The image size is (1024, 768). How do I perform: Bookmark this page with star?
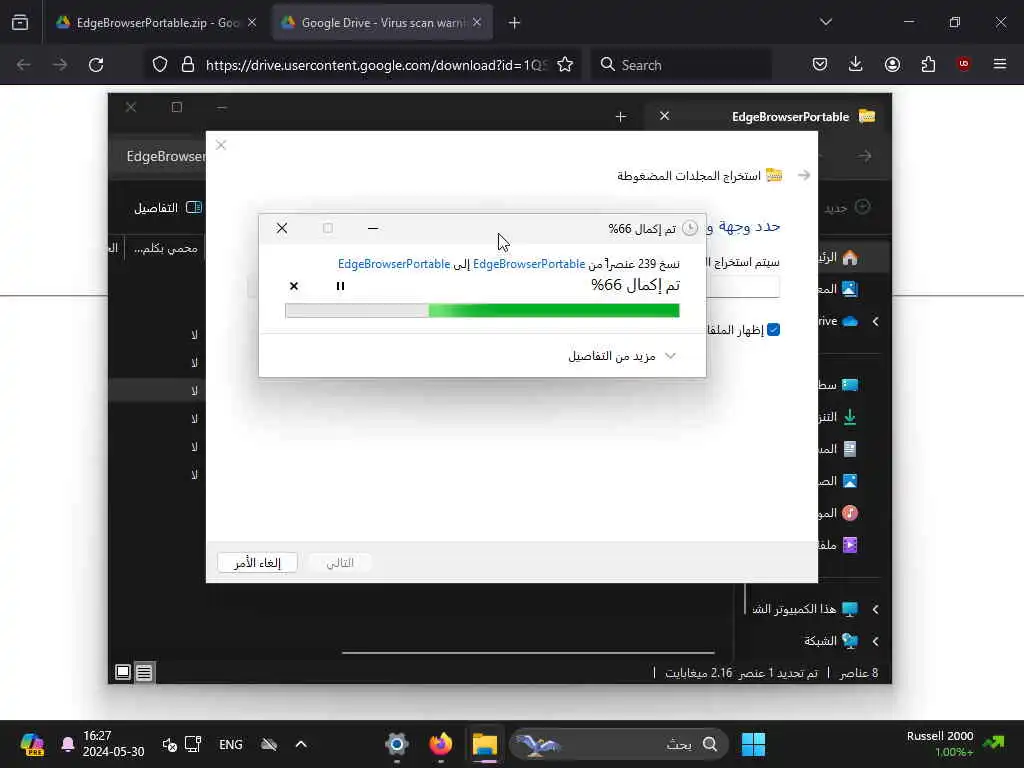566,65
